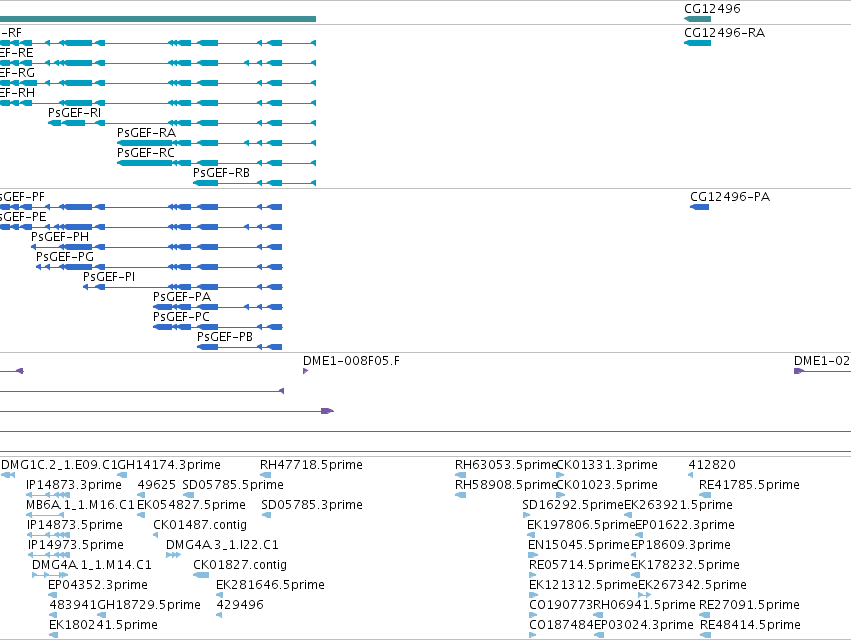Click the EP18609.3prime EST label

[681, 546]
